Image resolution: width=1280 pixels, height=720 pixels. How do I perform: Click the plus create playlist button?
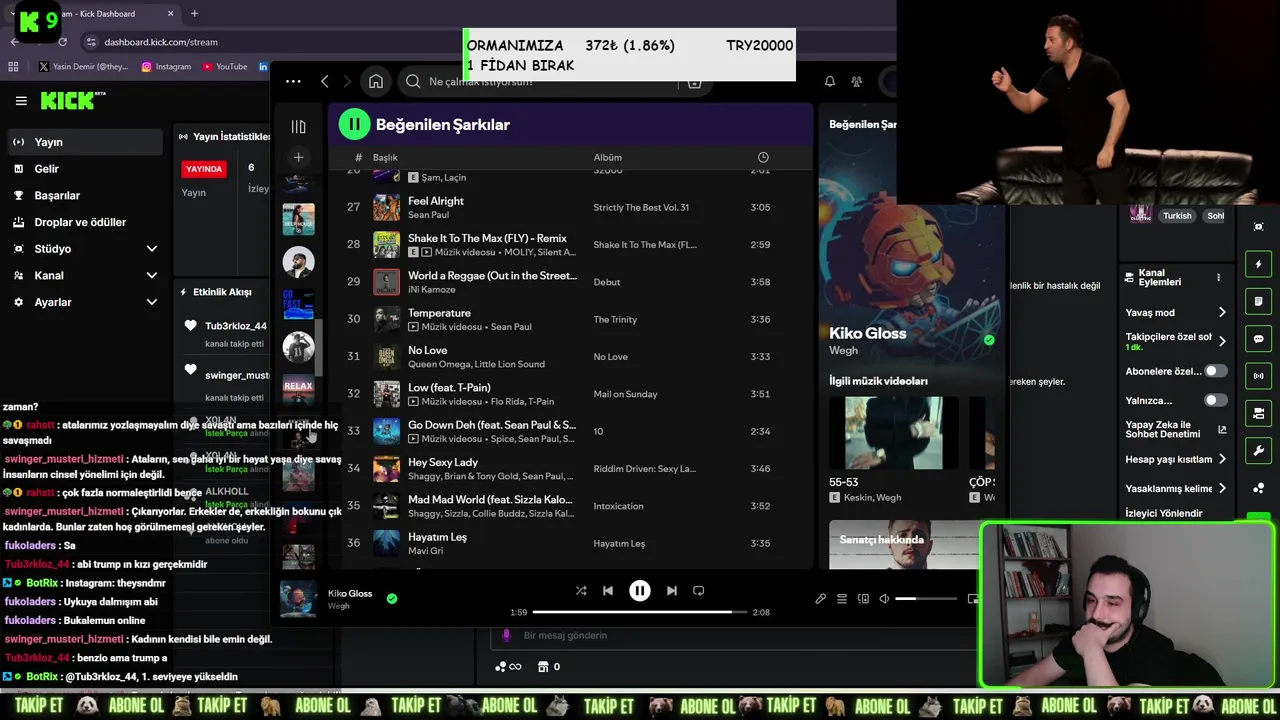tap(298, 157)
